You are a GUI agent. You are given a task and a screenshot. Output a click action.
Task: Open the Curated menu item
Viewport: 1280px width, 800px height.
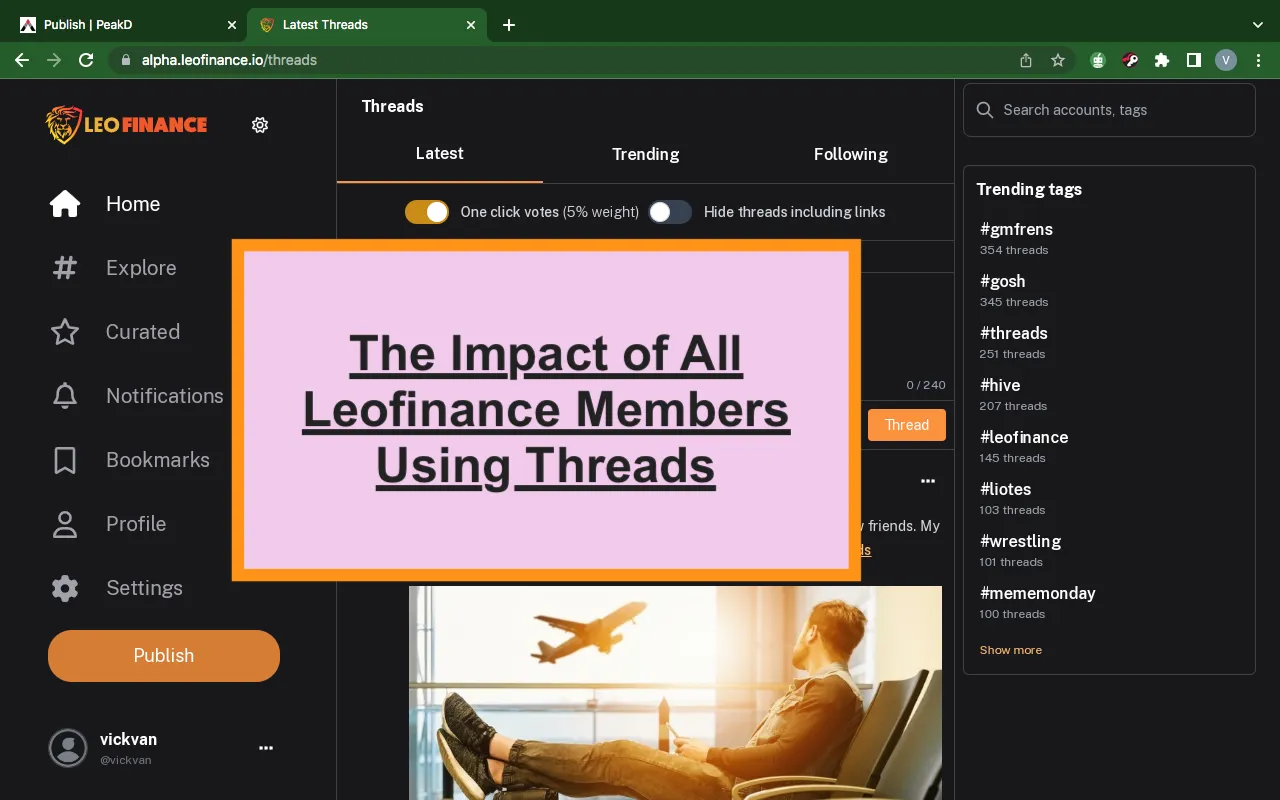(143, 332)
